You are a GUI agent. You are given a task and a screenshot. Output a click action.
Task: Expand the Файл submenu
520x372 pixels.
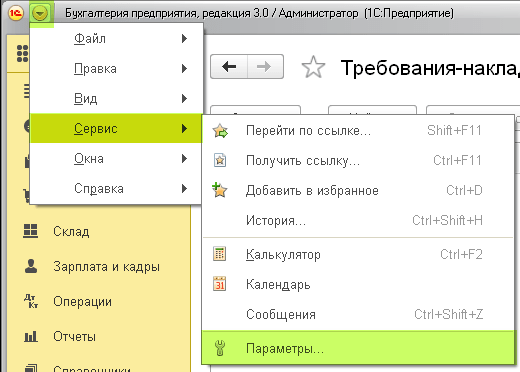tap(116, 39)
